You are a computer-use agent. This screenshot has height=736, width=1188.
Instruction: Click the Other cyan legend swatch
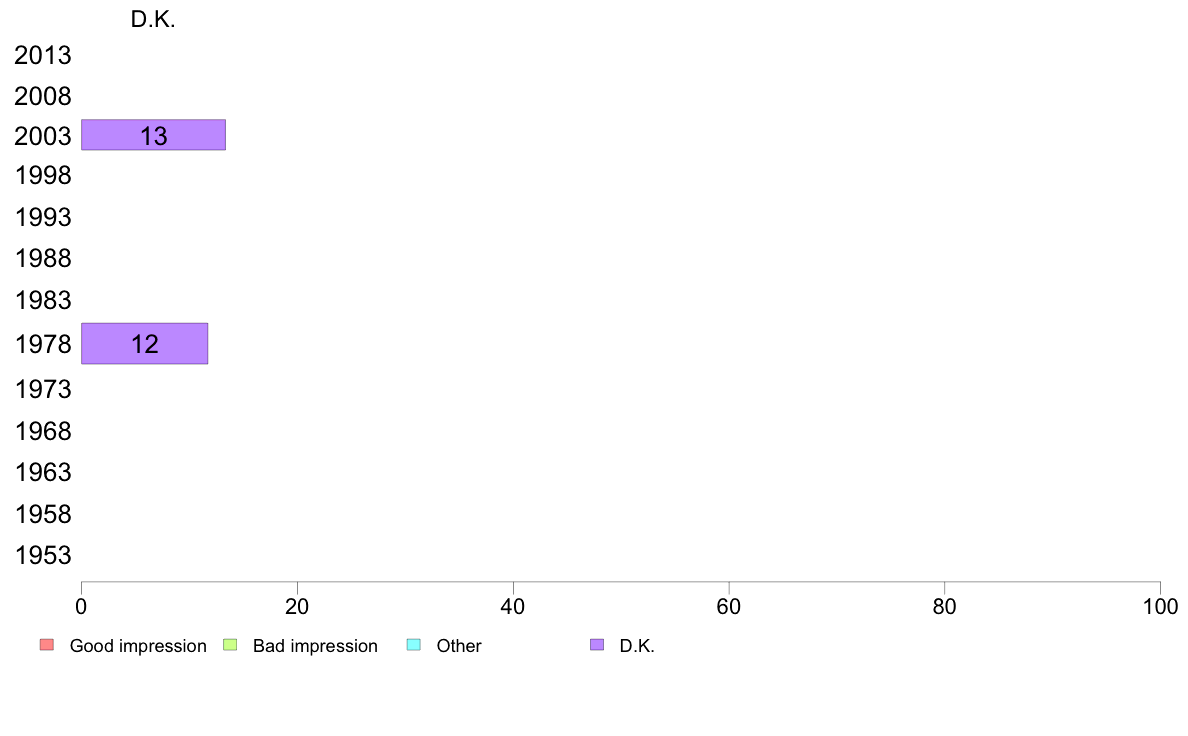pyautogui.click(x=414, y=645)
